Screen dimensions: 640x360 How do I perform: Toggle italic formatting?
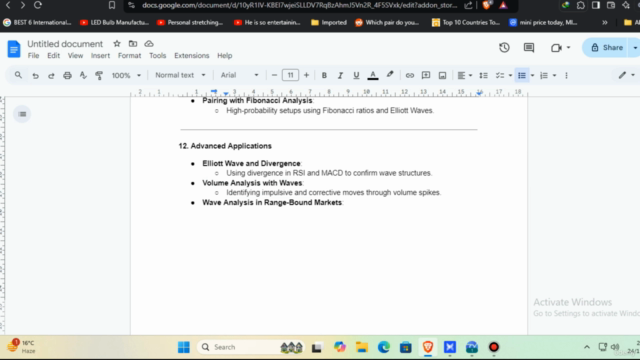click(340, 76)
